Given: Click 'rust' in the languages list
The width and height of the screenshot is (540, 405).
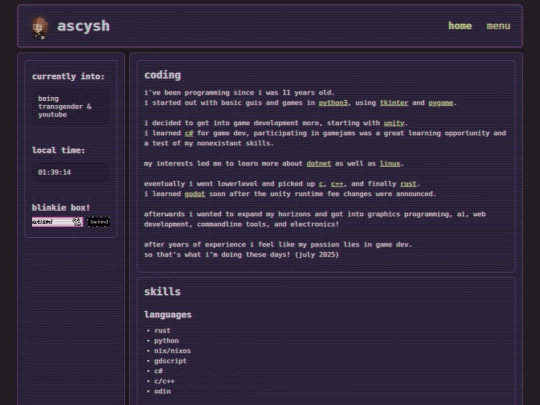Looking at the screenshot, I should click(162, 331).
